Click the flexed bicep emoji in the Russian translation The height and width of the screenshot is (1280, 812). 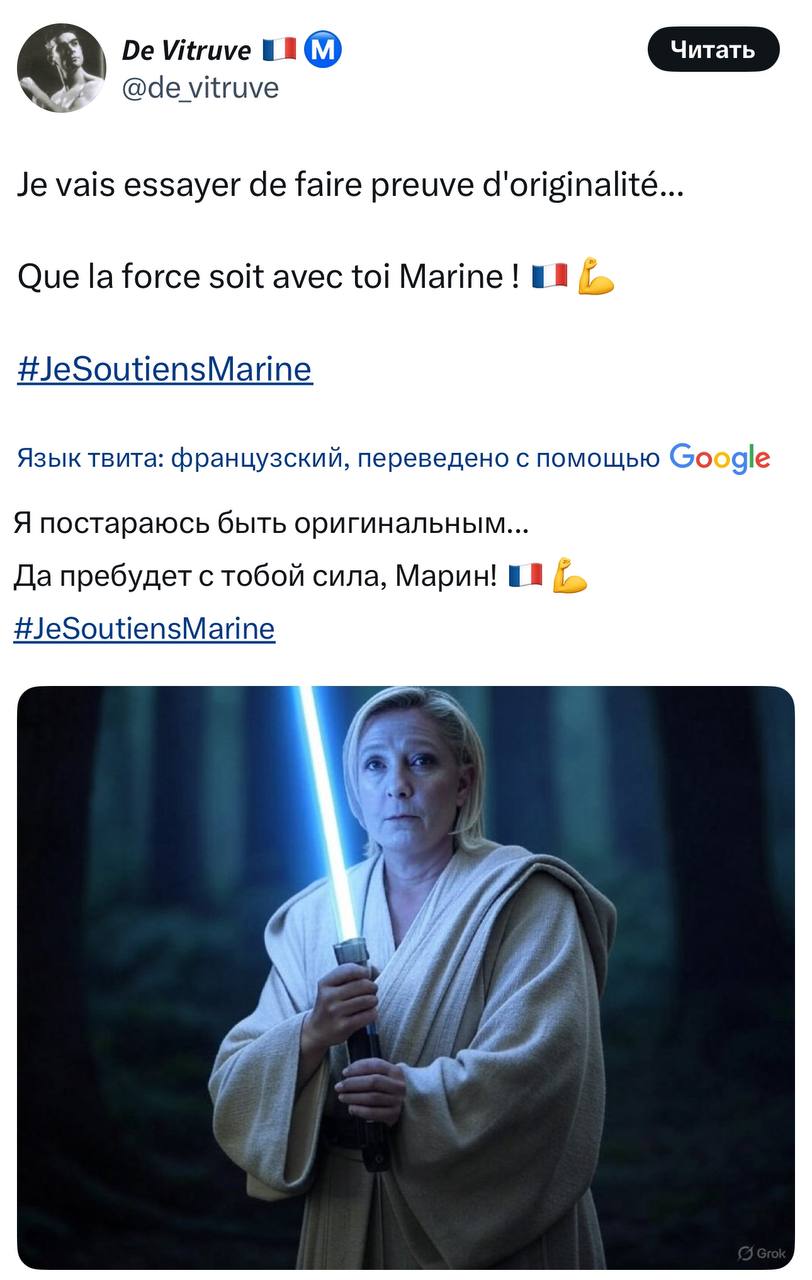click(569, 575)
